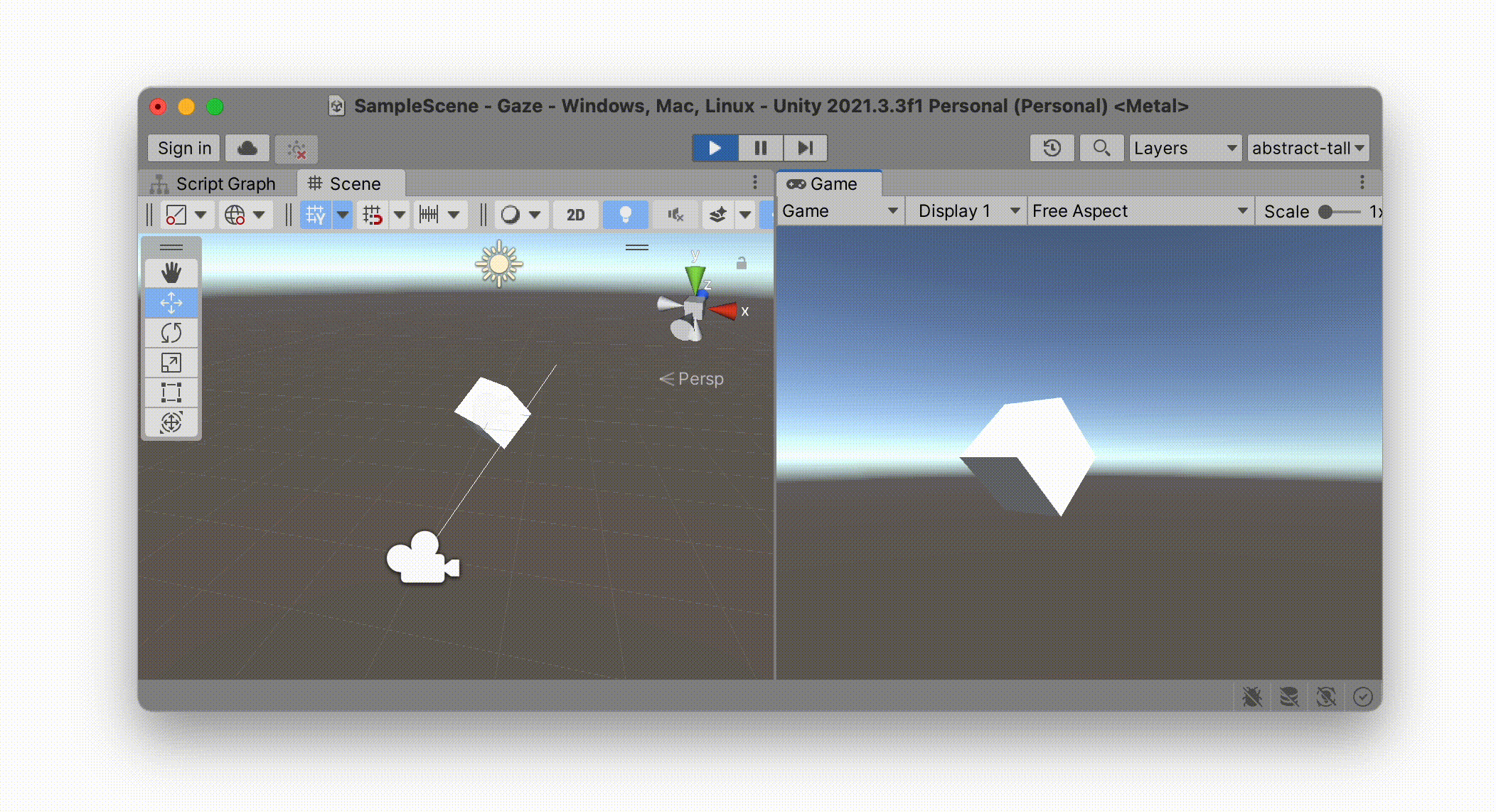This screenshot has height=812, width=1496.
Task: Open the Layers dropdown
Action: click(x=1185, y=148)
